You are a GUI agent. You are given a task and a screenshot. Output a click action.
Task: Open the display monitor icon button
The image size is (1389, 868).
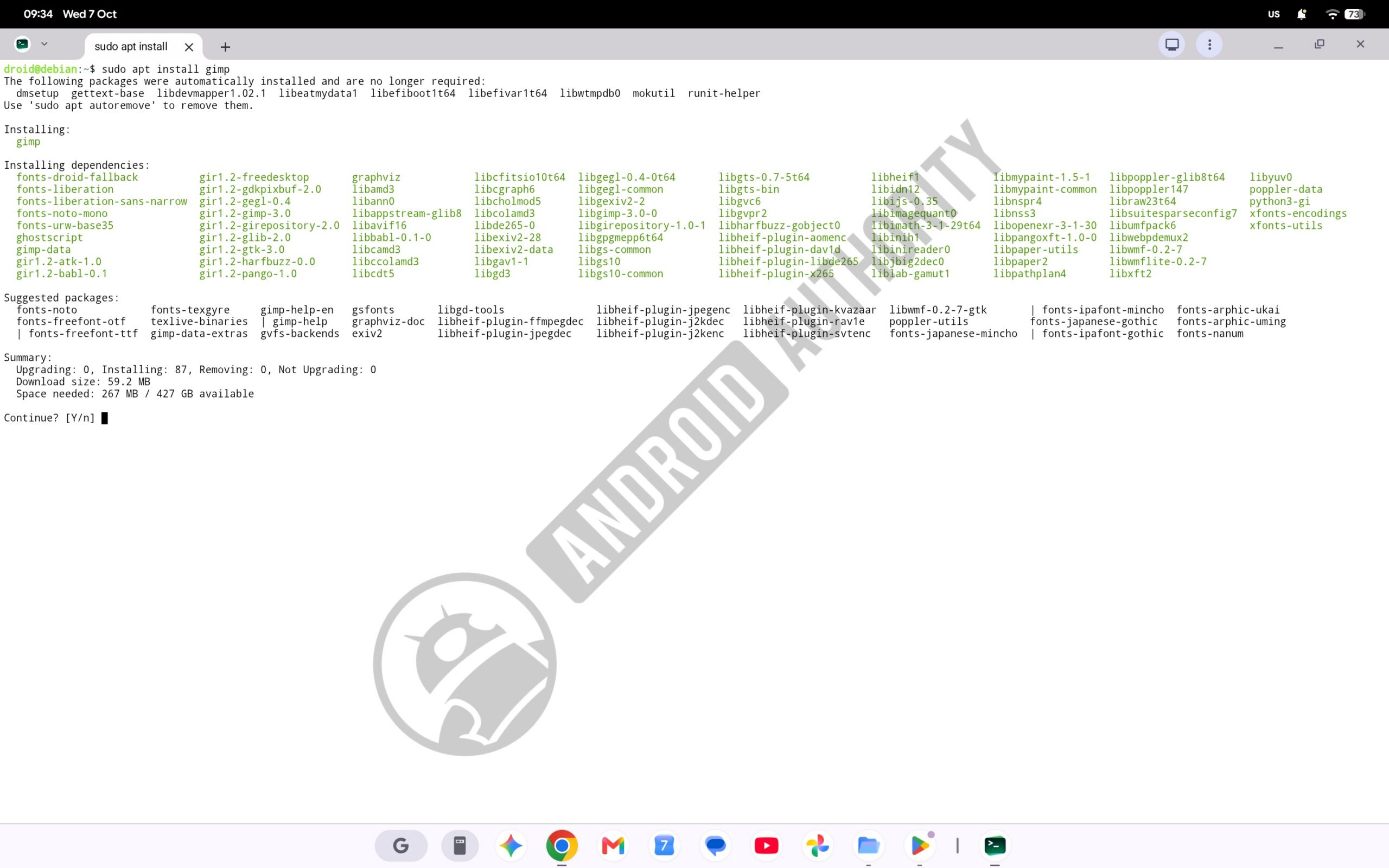coord(1171,44)
